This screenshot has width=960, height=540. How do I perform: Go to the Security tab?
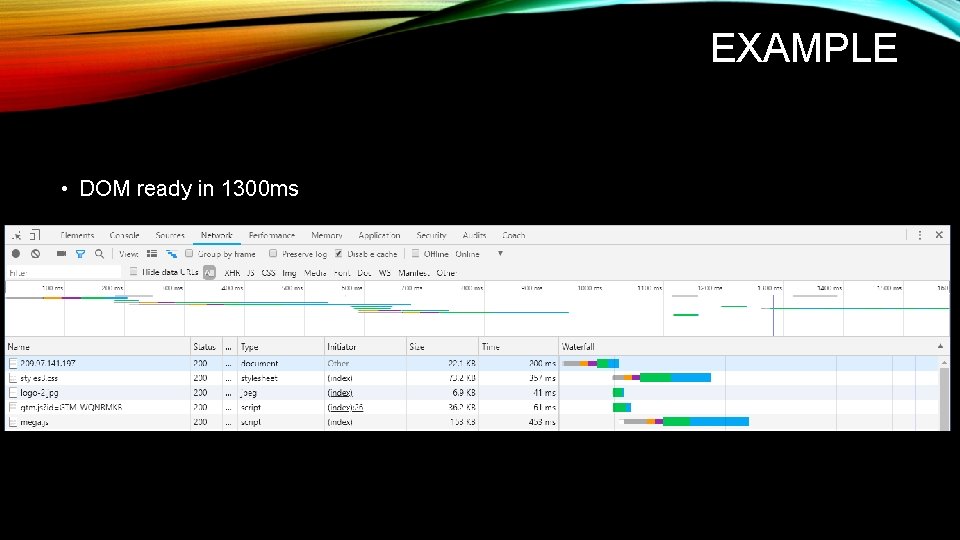tap(431, 235)
